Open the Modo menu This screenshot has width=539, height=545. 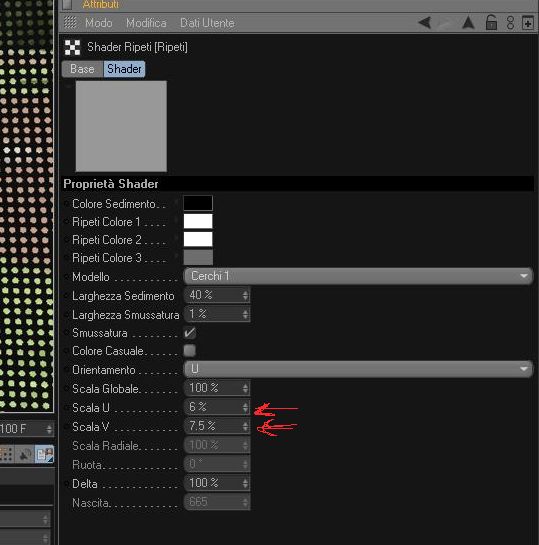[99, 23]
